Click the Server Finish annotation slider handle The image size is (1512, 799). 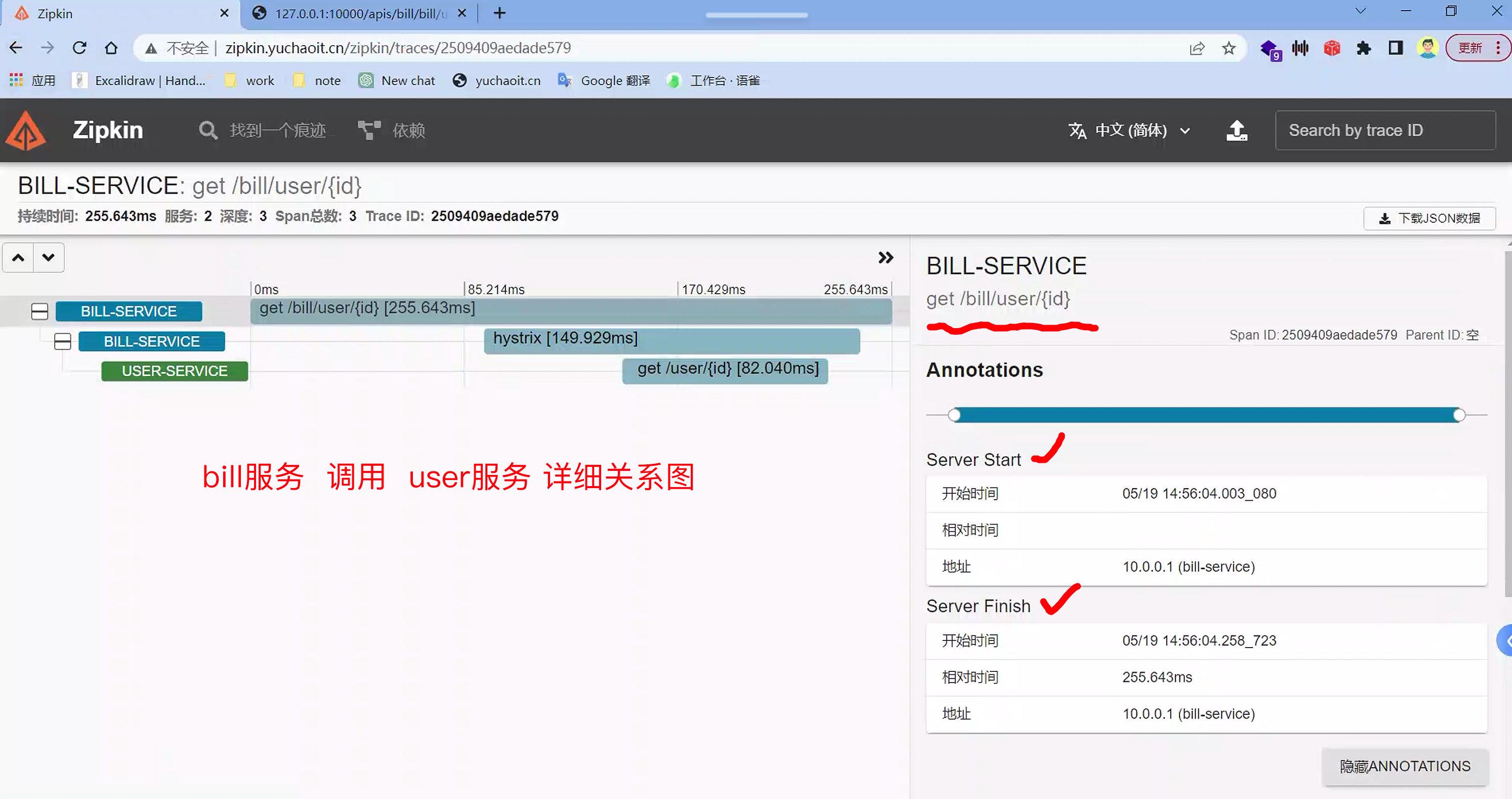coord(1459,415)
